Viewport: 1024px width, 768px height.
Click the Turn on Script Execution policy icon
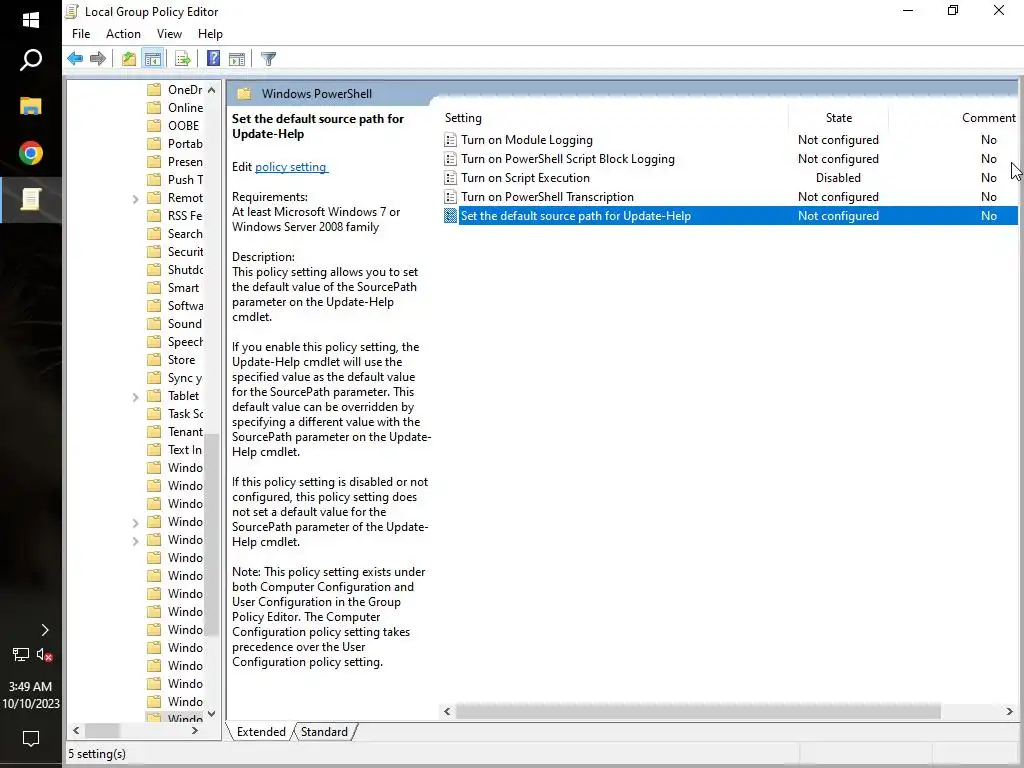tap(450, 178)
